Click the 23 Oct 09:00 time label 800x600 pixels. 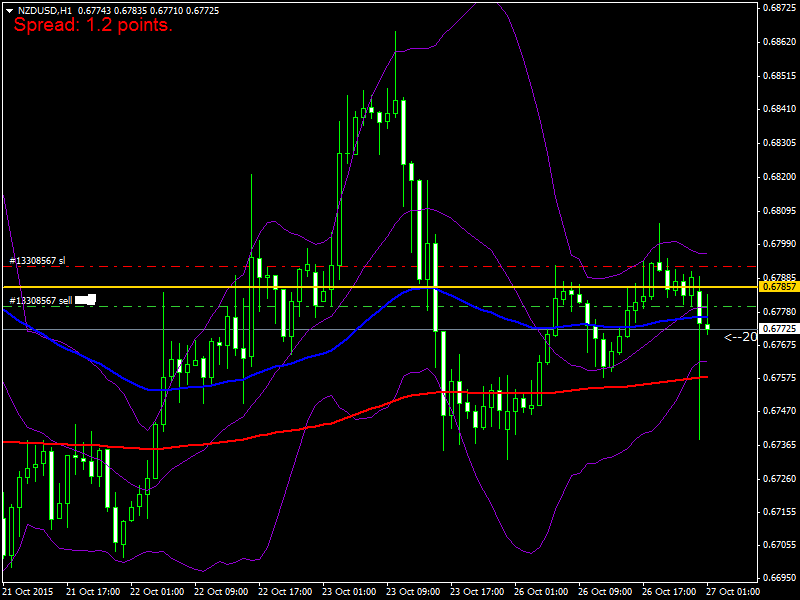pyautogui.click(x=410, y=591)
